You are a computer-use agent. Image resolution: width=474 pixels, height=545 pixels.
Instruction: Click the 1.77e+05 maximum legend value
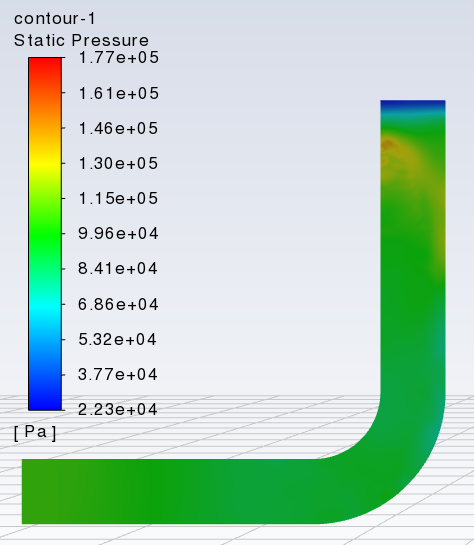point(119,57)
